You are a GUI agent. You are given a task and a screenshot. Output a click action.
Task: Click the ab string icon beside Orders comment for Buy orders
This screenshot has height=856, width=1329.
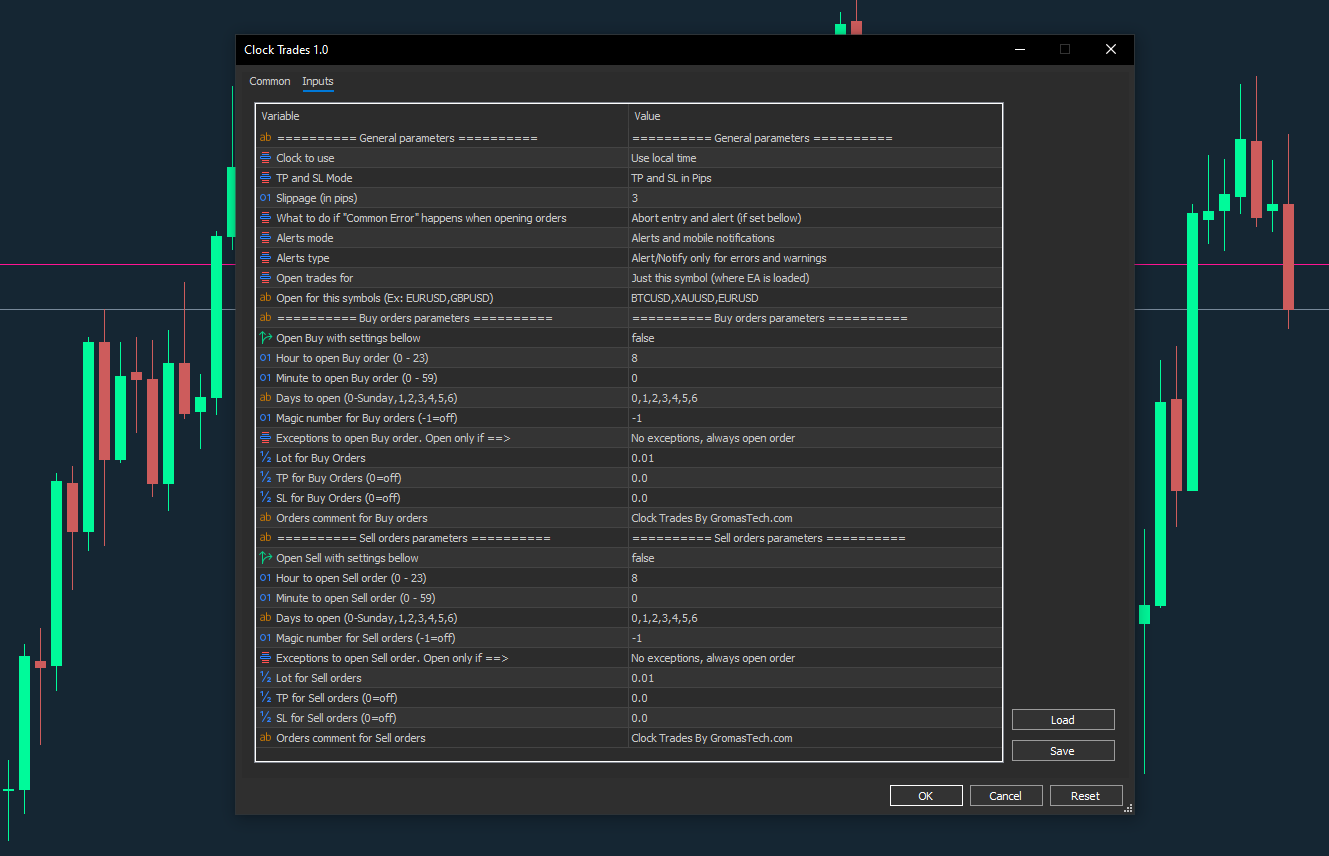[x=265, y=518]
